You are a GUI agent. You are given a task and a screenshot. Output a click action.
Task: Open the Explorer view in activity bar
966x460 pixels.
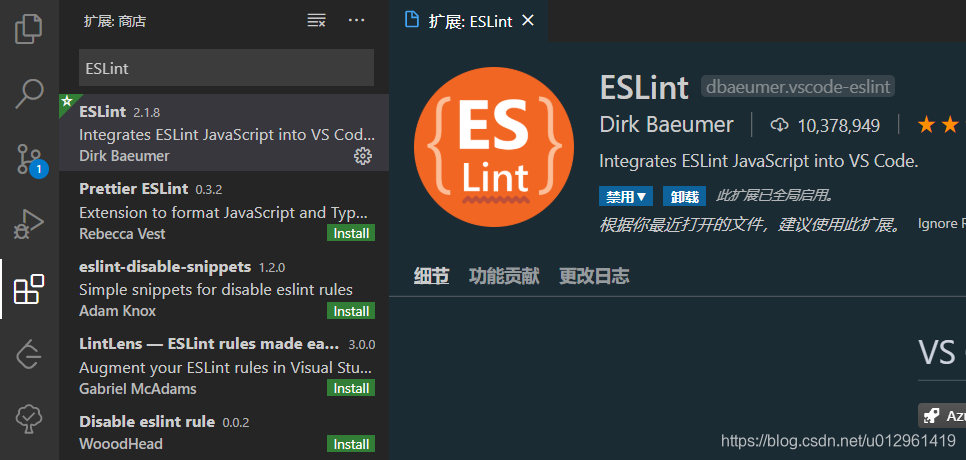[29, 28]
